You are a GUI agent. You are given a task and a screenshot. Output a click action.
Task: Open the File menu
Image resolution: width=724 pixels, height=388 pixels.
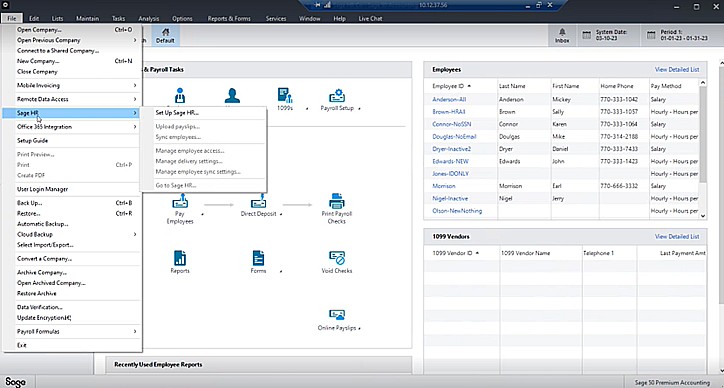point(12,18)
